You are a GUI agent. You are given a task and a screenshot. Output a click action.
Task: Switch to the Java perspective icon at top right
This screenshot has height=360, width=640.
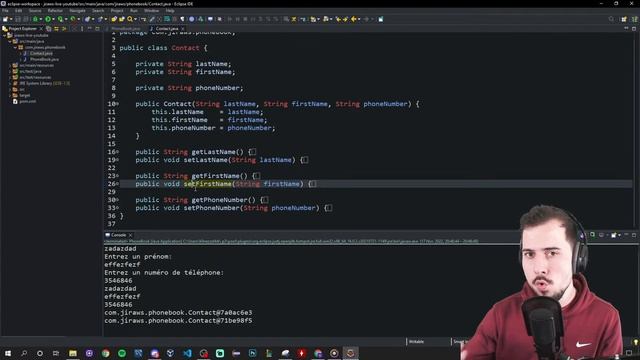(x=635, y=19)
